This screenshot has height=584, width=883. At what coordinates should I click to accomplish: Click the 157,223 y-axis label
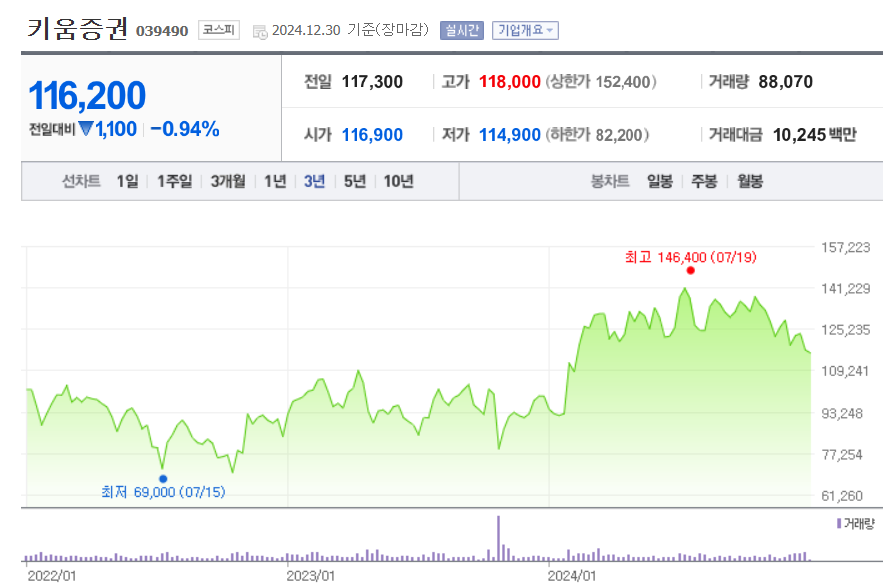pos(845,247)
